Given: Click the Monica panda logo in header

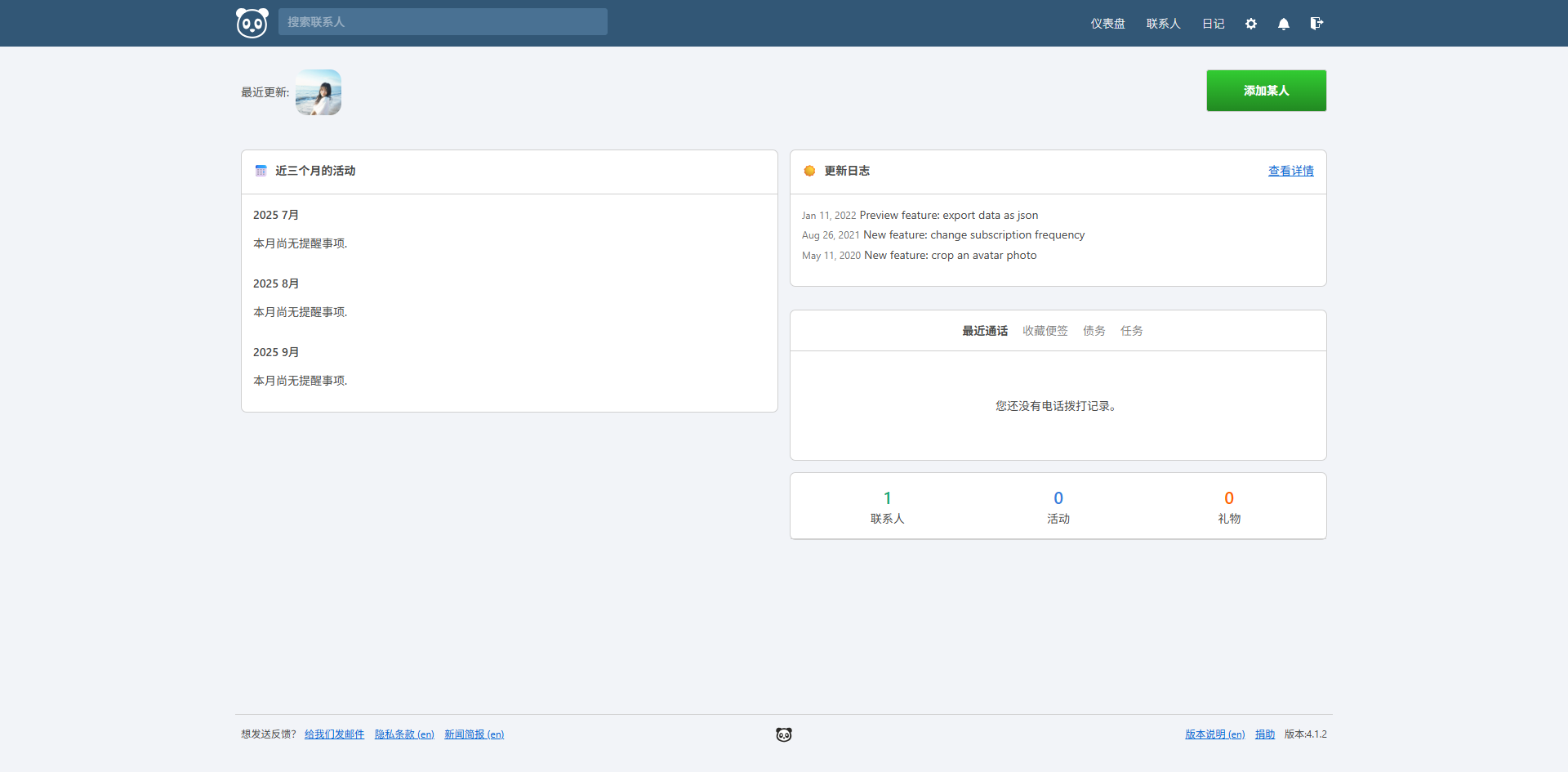Looking at the screenshot, I should click(252, 23).
